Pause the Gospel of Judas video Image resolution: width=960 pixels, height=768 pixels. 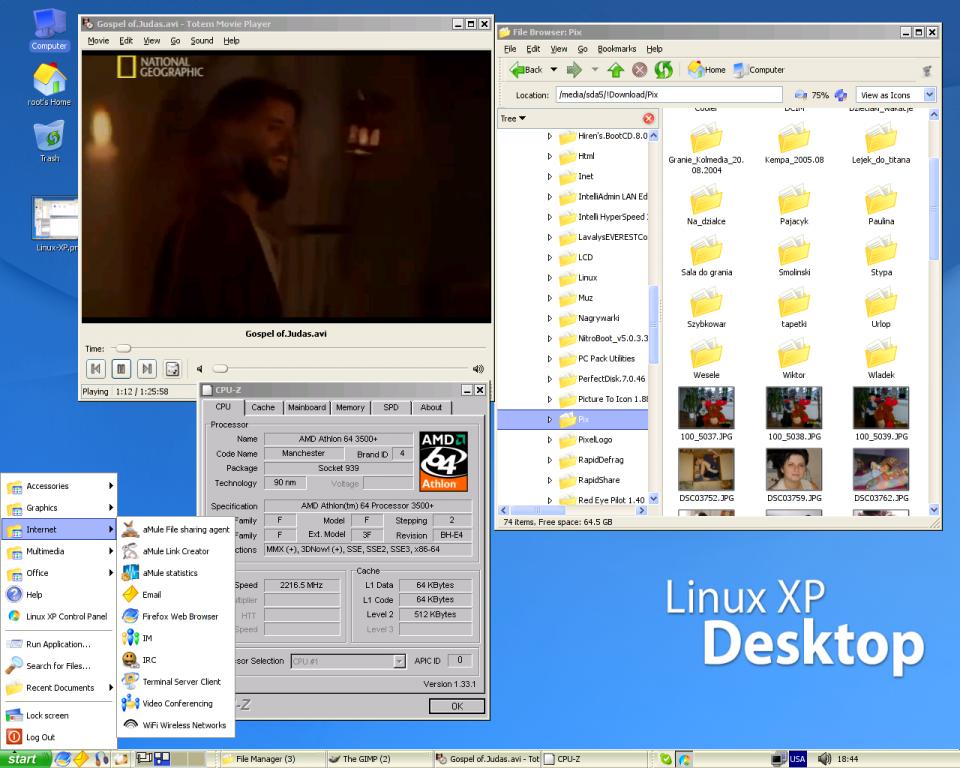tap(121, 369)
